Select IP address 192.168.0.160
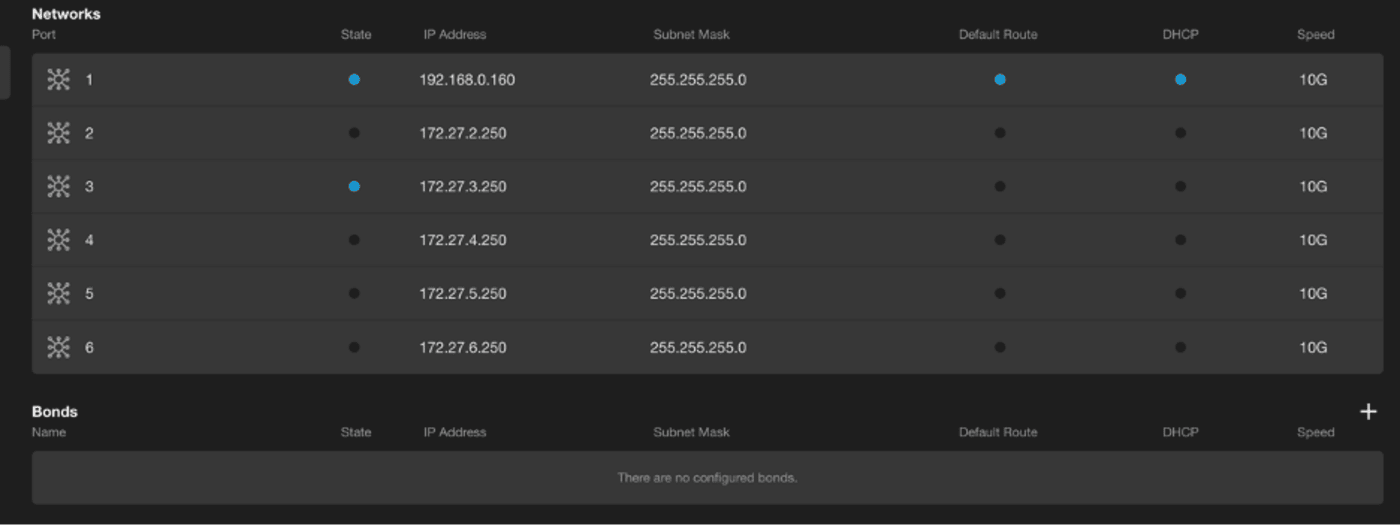The image size is (1400, 526). tap(467, 80)
